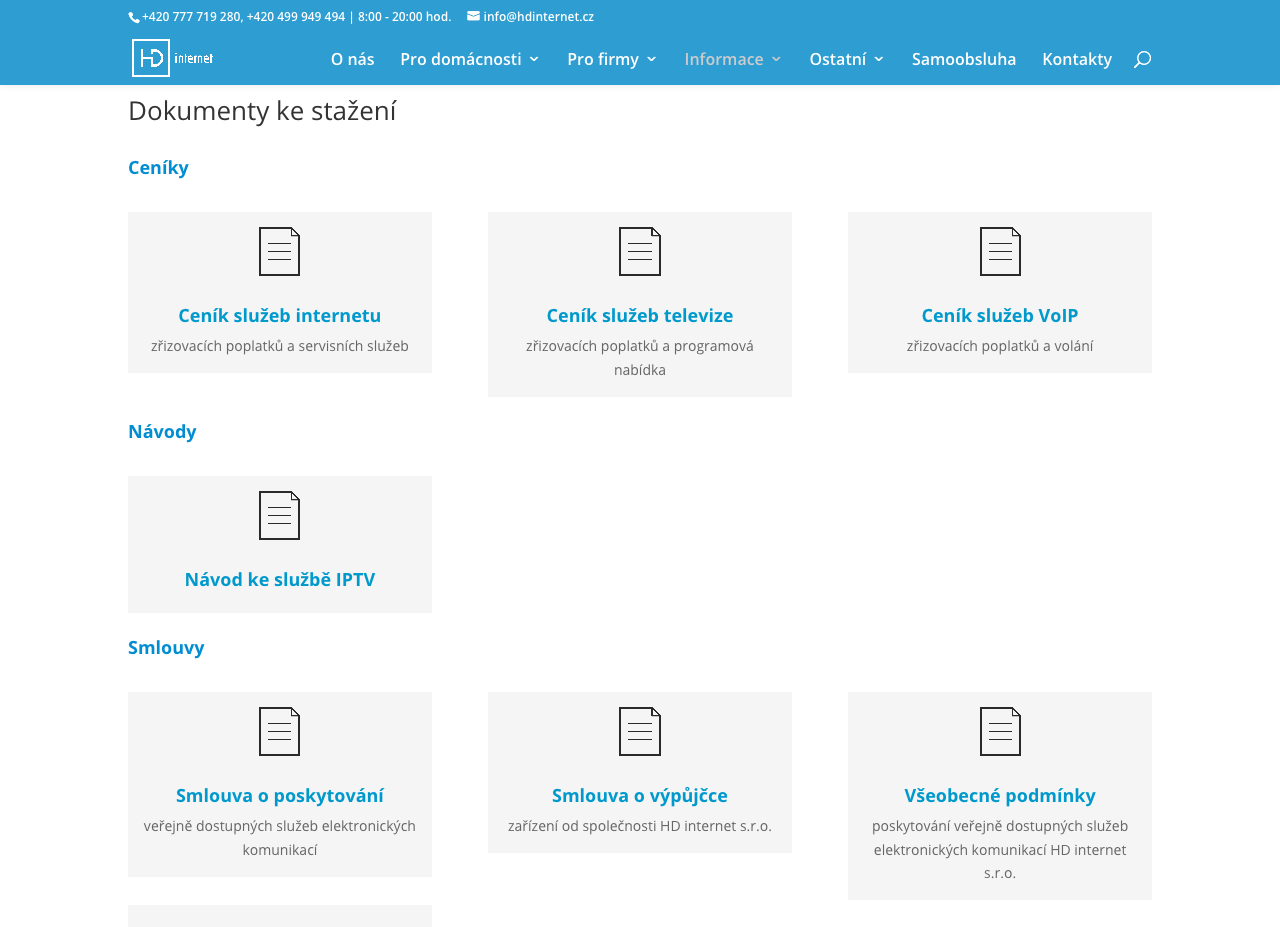Click document icon above Ceník služeb internetu
Screen dimensions: 1280x927
[280, 251]
